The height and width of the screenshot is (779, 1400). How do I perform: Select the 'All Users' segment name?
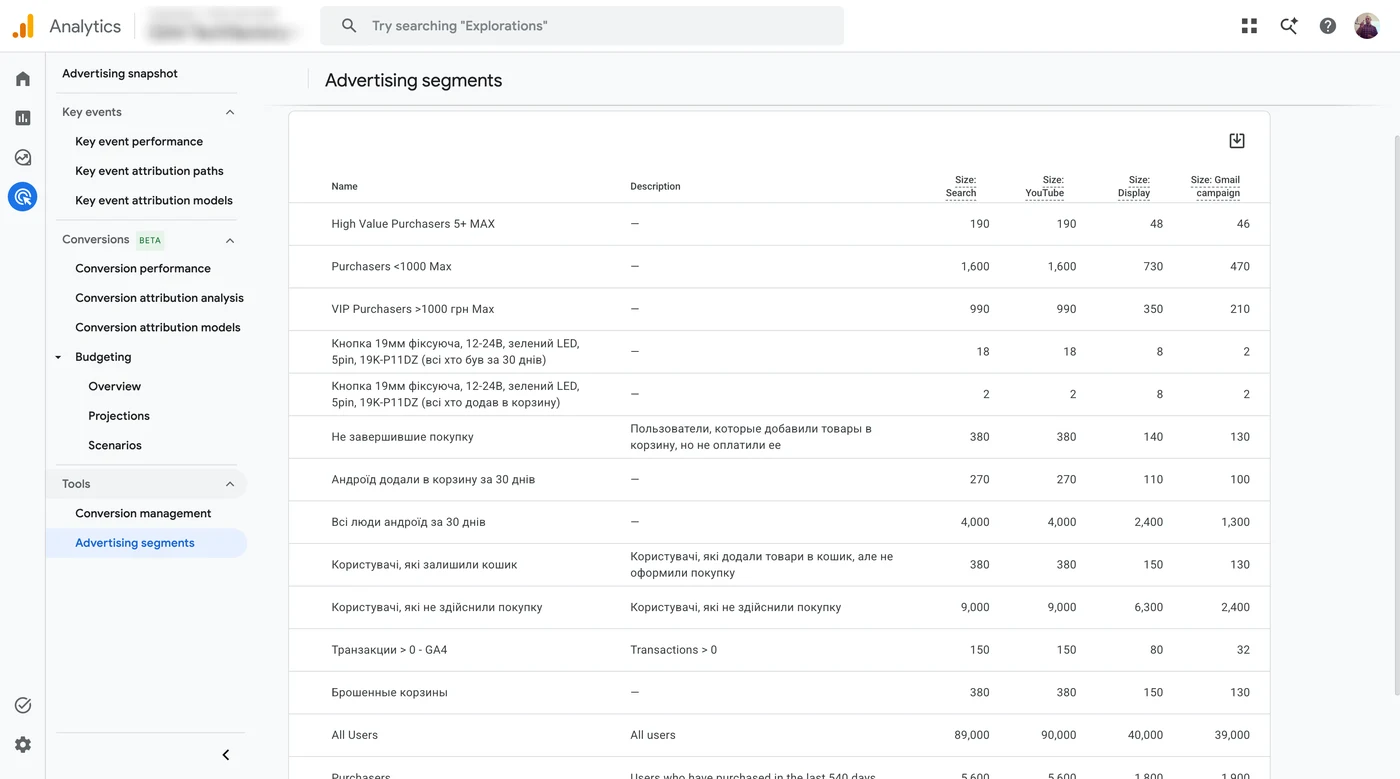point(355,735)
